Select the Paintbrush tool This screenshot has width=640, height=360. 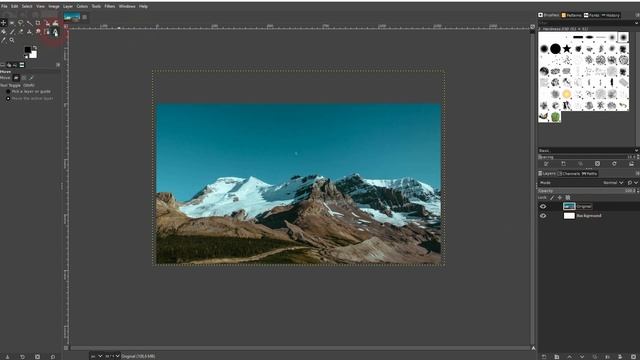point(12,32)
